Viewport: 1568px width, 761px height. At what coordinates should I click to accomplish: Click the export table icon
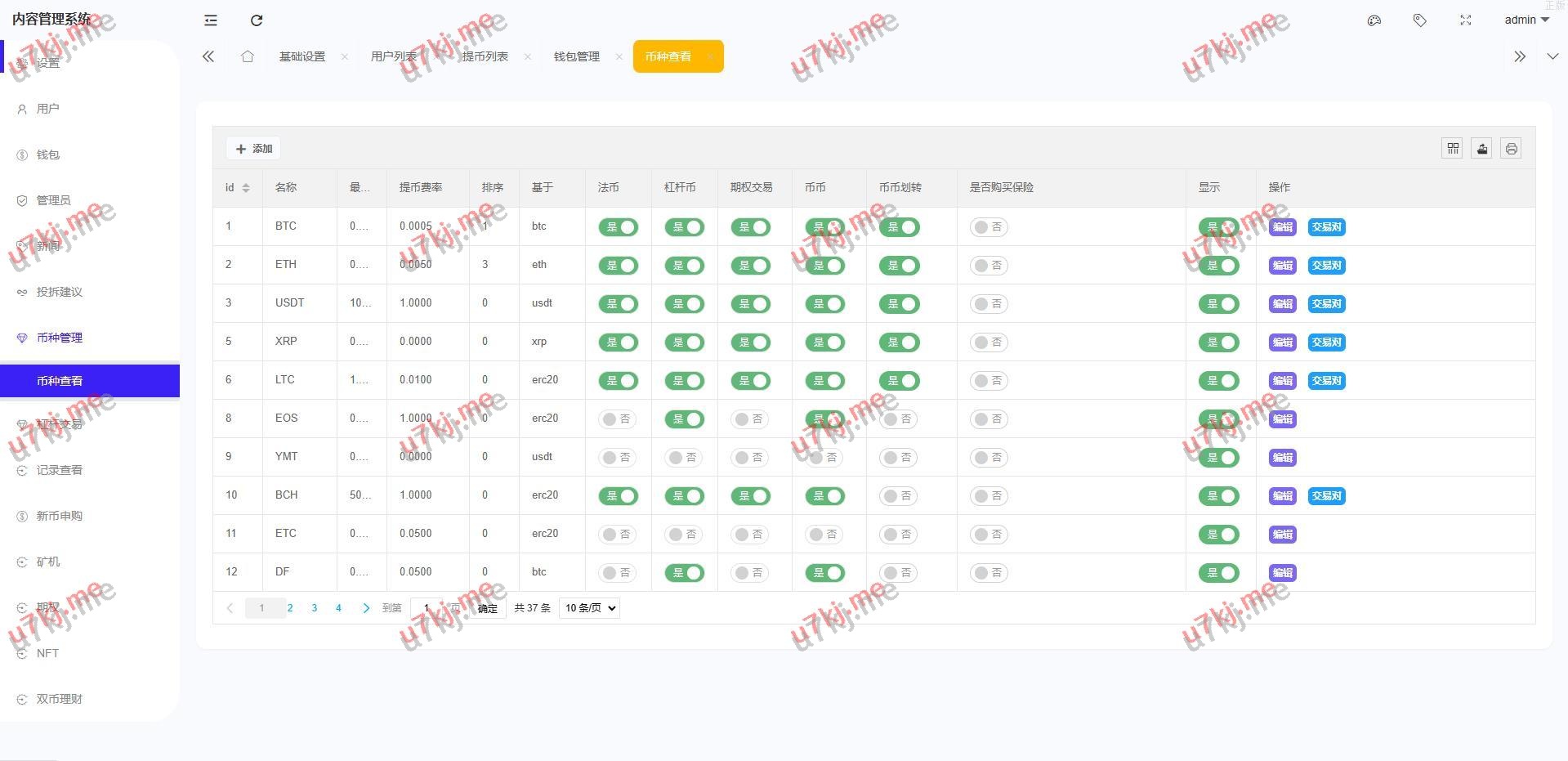tap(1481, 149)
